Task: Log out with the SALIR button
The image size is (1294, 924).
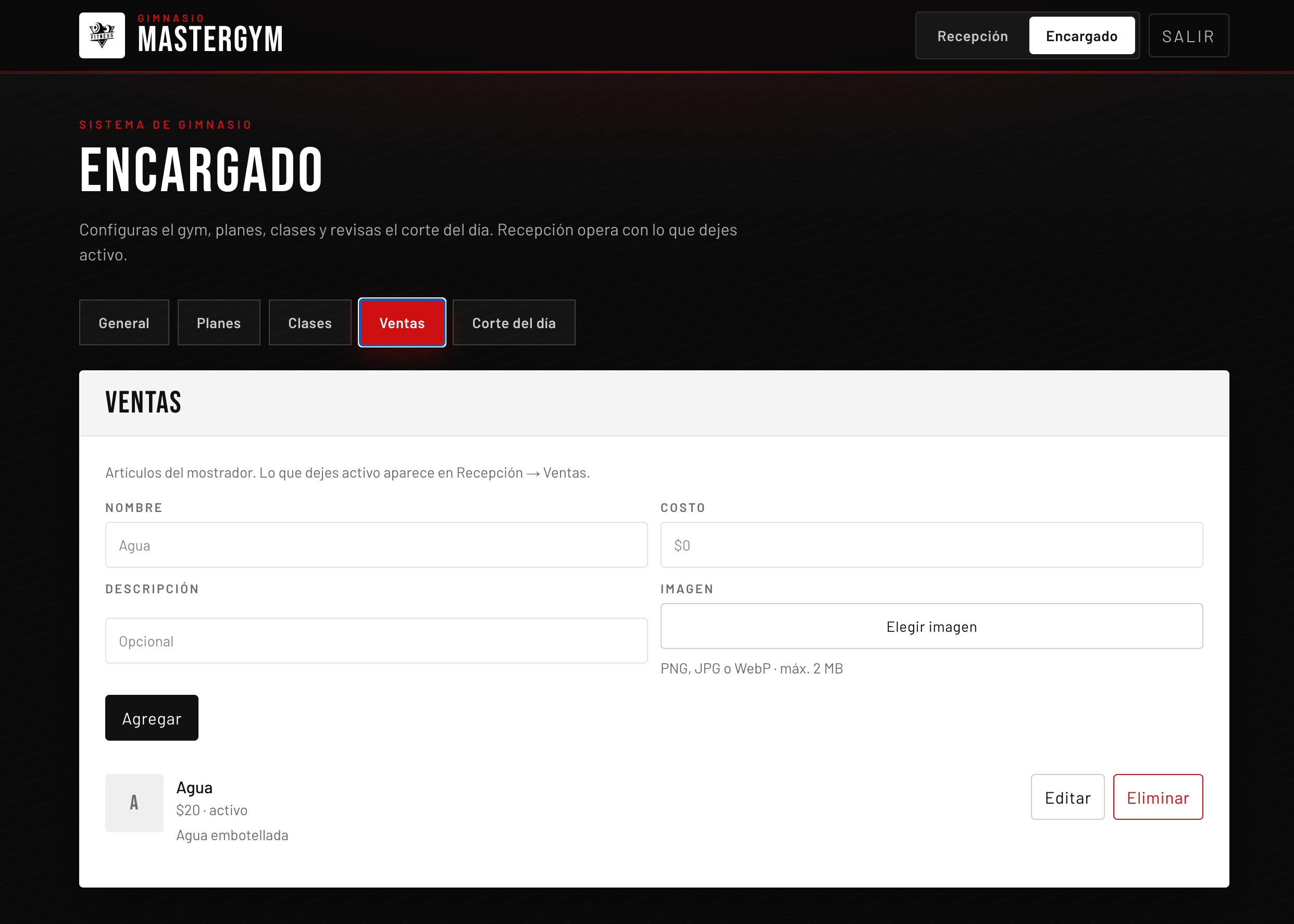Action: coord(1188,36)
